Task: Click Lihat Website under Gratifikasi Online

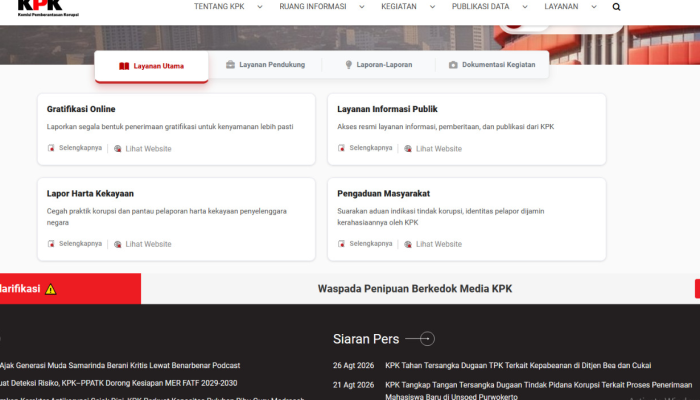Action: click(148, 149)
